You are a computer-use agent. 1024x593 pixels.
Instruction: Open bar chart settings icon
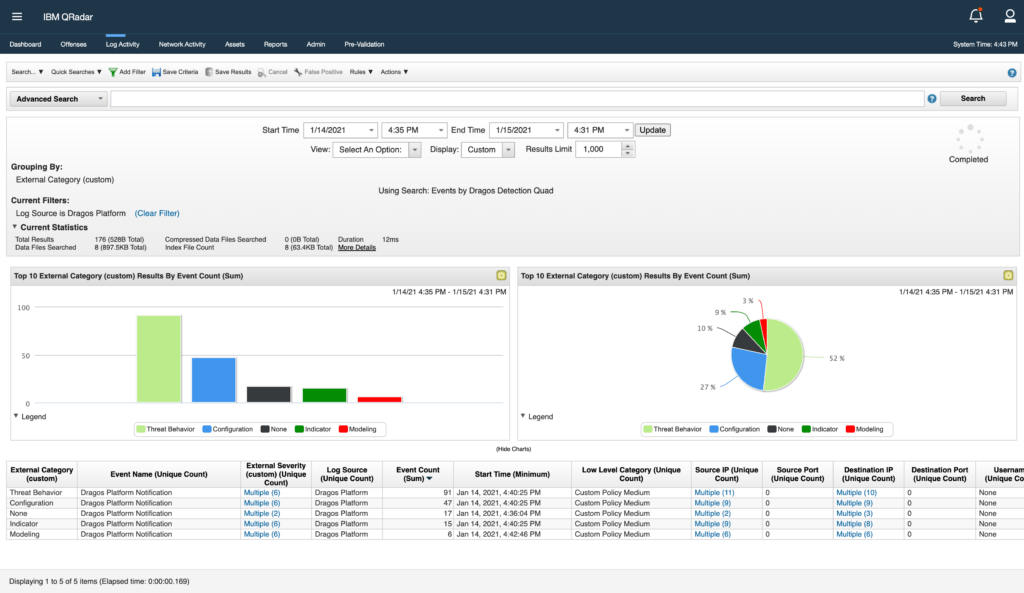click(x=501, y=276)
